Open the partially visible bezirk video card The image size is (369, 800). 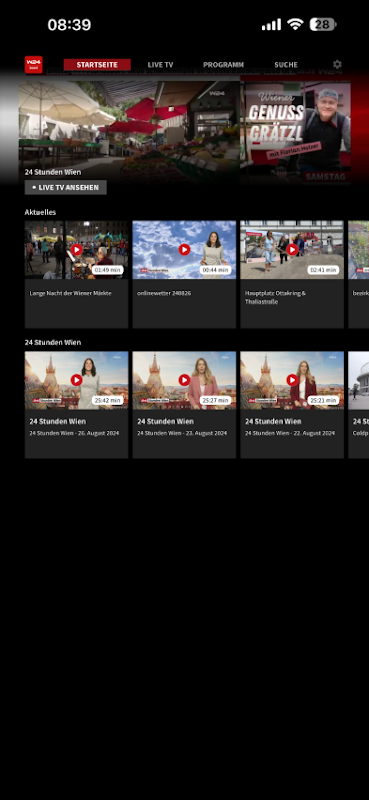pyautogui.click(x=359, y=274)
